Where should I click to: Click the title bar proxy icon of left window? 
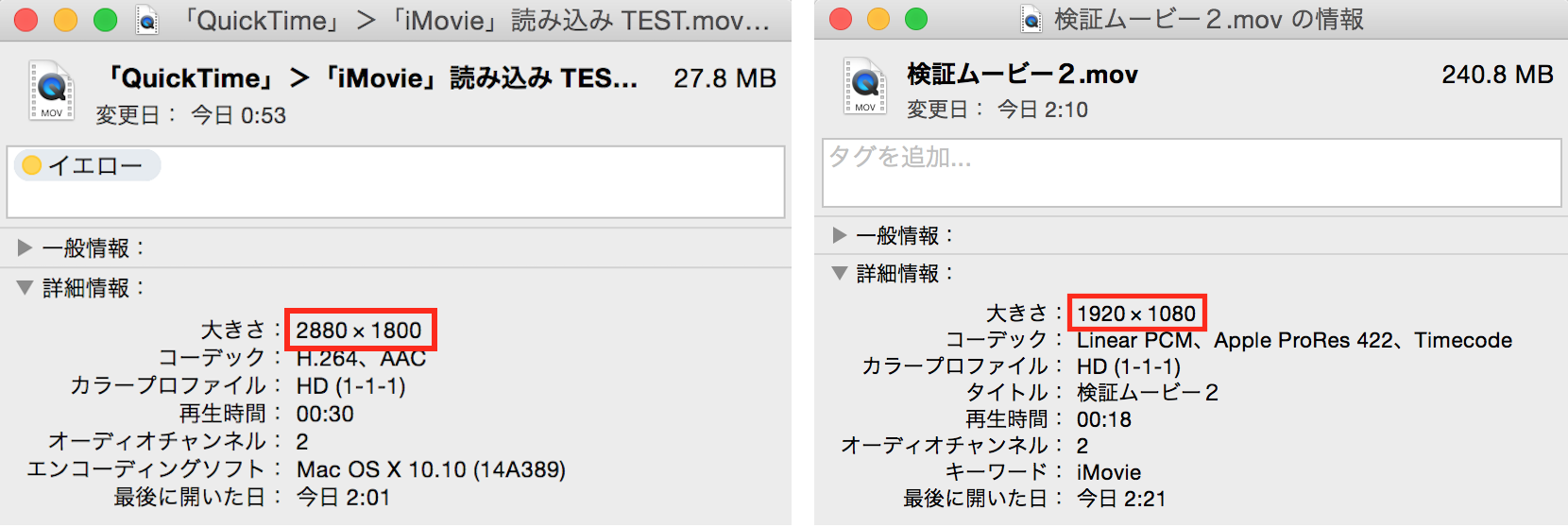(147, 20)
